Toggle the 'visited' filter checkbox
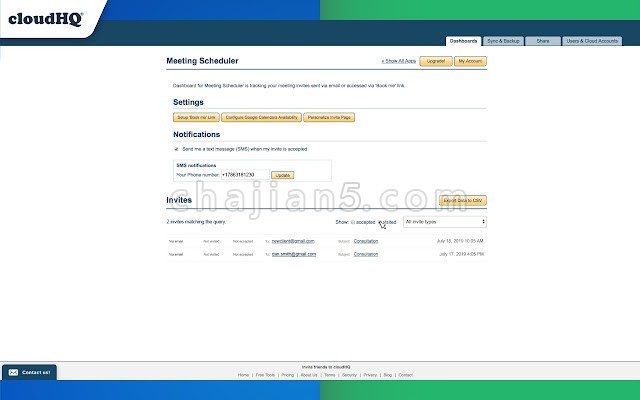The width and height of the screenshot is (640, 400). pyautogui.click(x=380, y=222)
